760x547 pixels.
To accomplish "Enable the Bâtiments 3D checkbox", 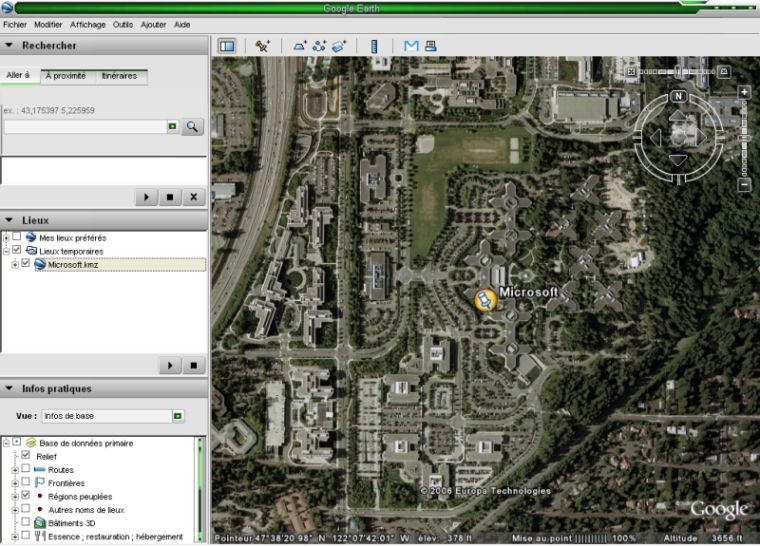I will (26, 522).
